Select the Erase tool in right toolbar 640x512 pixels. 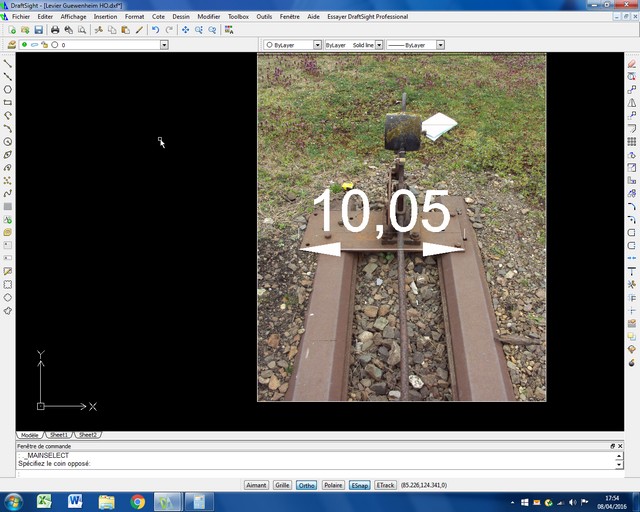tap(631, 64)
